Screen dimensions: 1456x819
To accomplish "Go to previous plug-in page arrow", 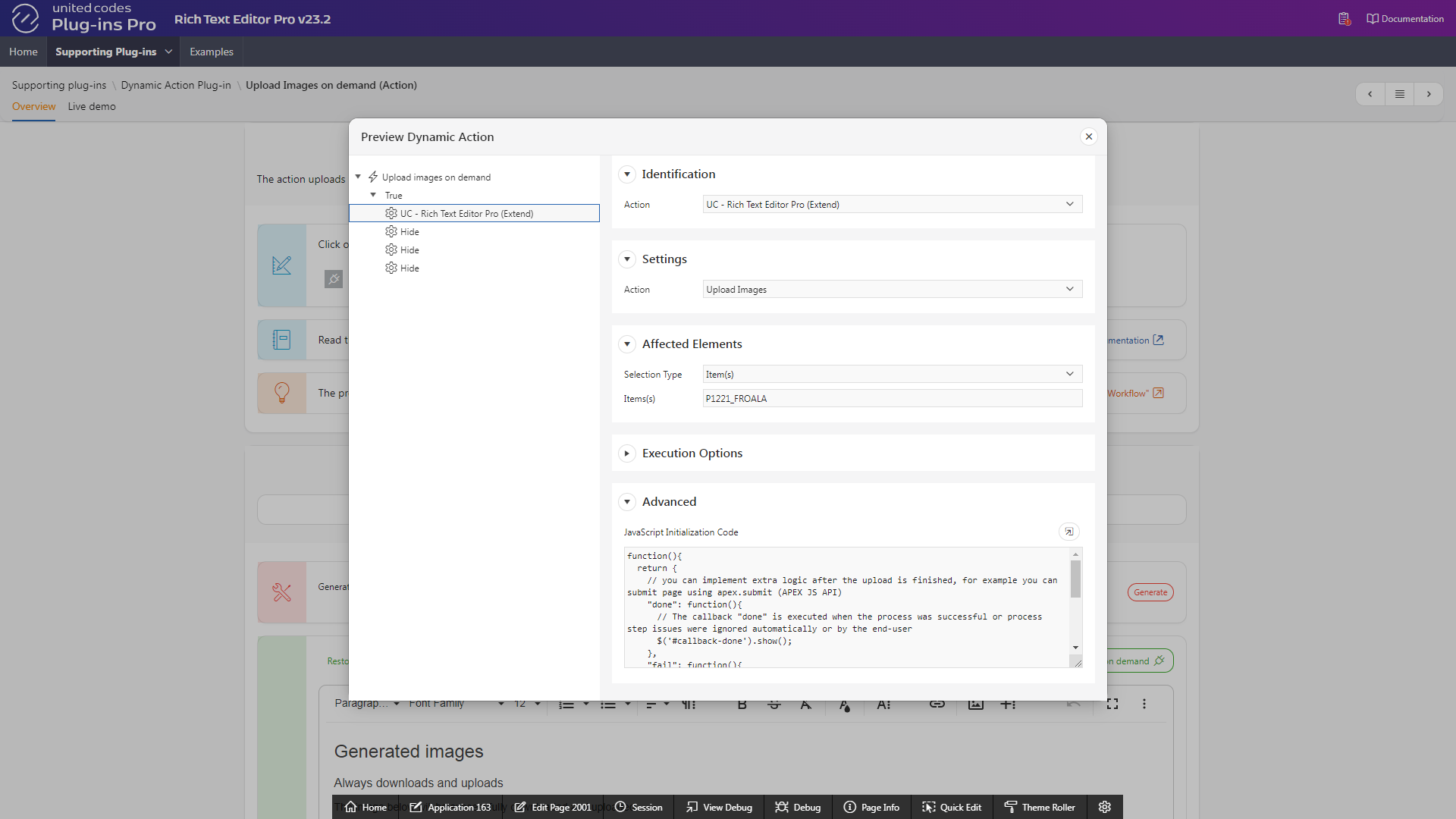I will point(1370,94).
